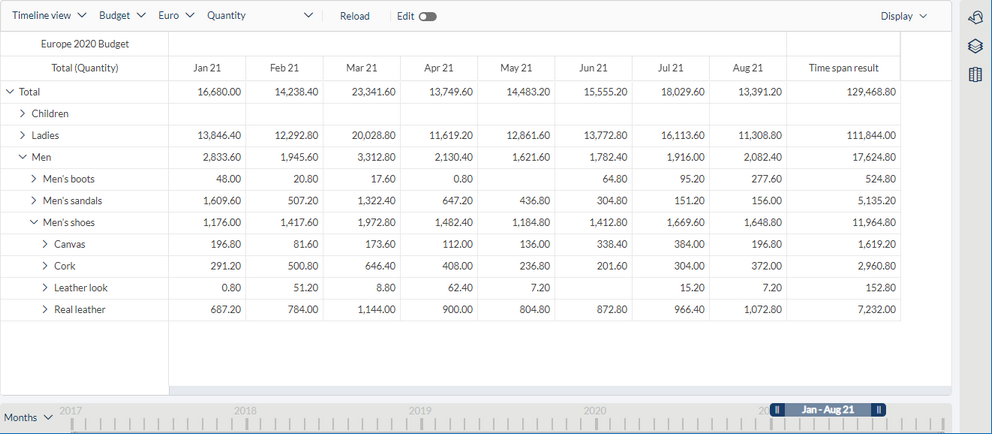Open the Months granularity dropdown
992x434 pixels.
[x=28, y=418]
